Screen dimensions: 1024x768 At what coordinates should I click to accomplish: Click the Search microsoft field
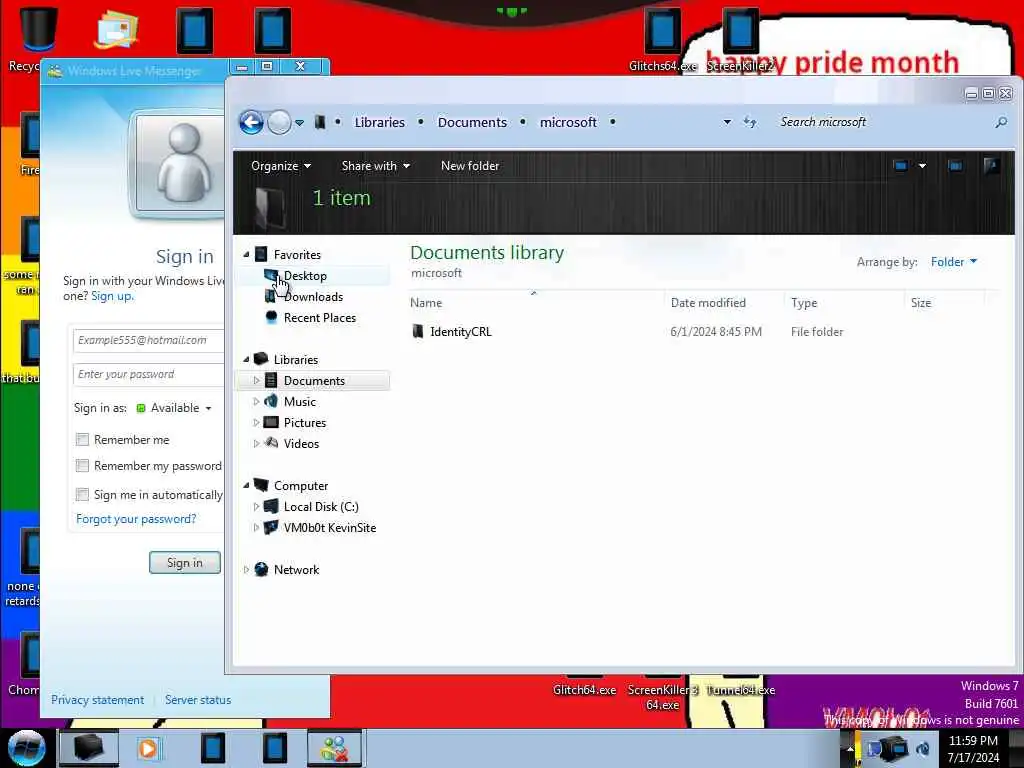pyautogui.click(x=882, y=122)
